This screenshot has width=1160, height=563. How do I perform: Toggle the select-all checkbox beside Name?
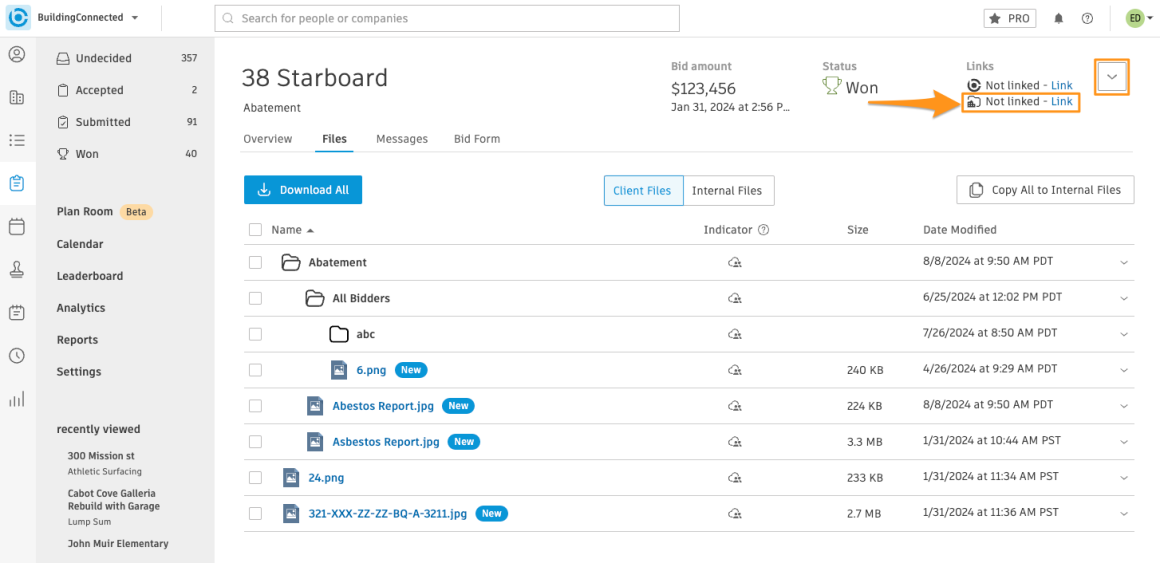click(255, 230)
